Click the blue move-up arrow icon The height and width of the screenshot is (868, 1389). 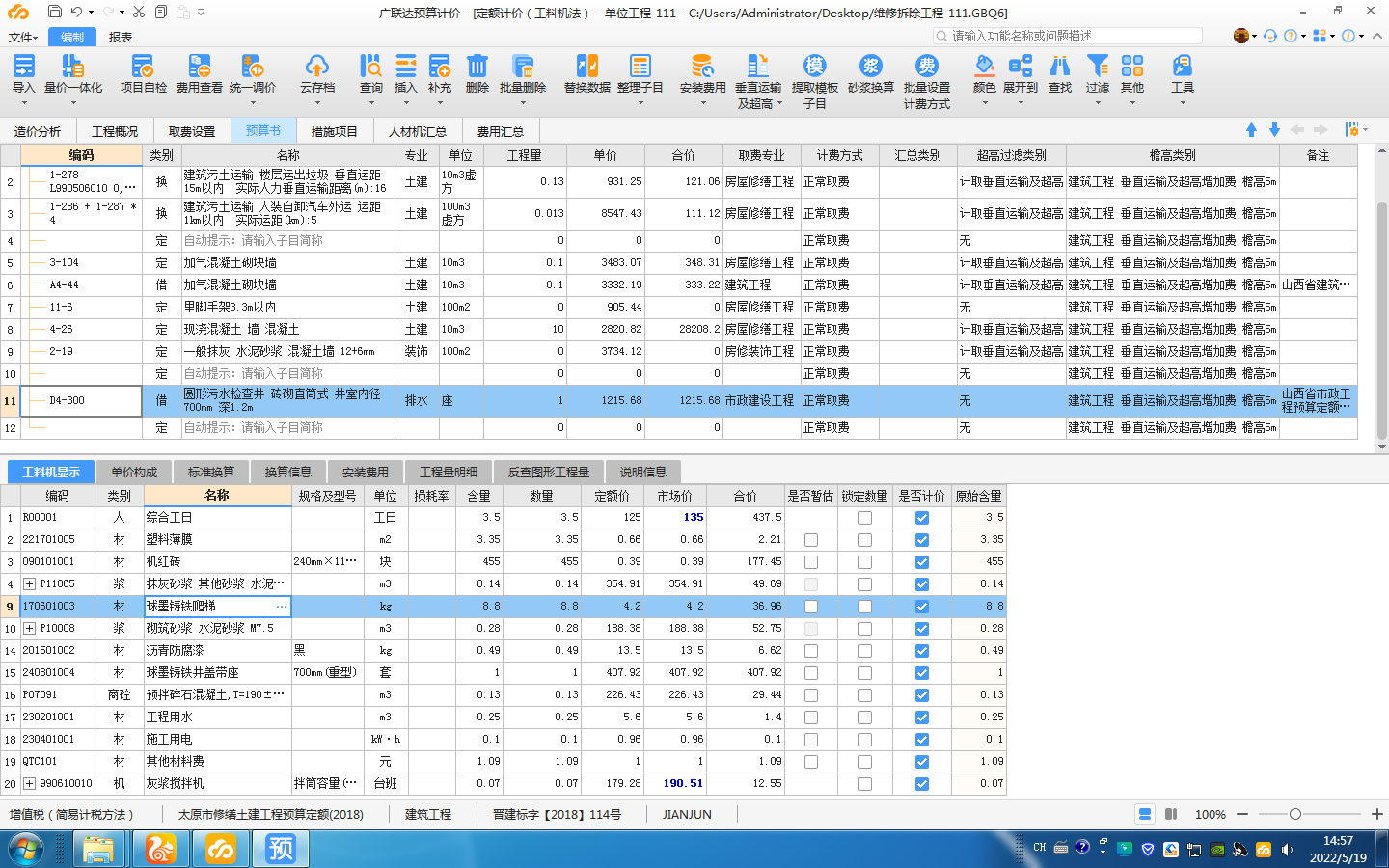[1251, 130]
